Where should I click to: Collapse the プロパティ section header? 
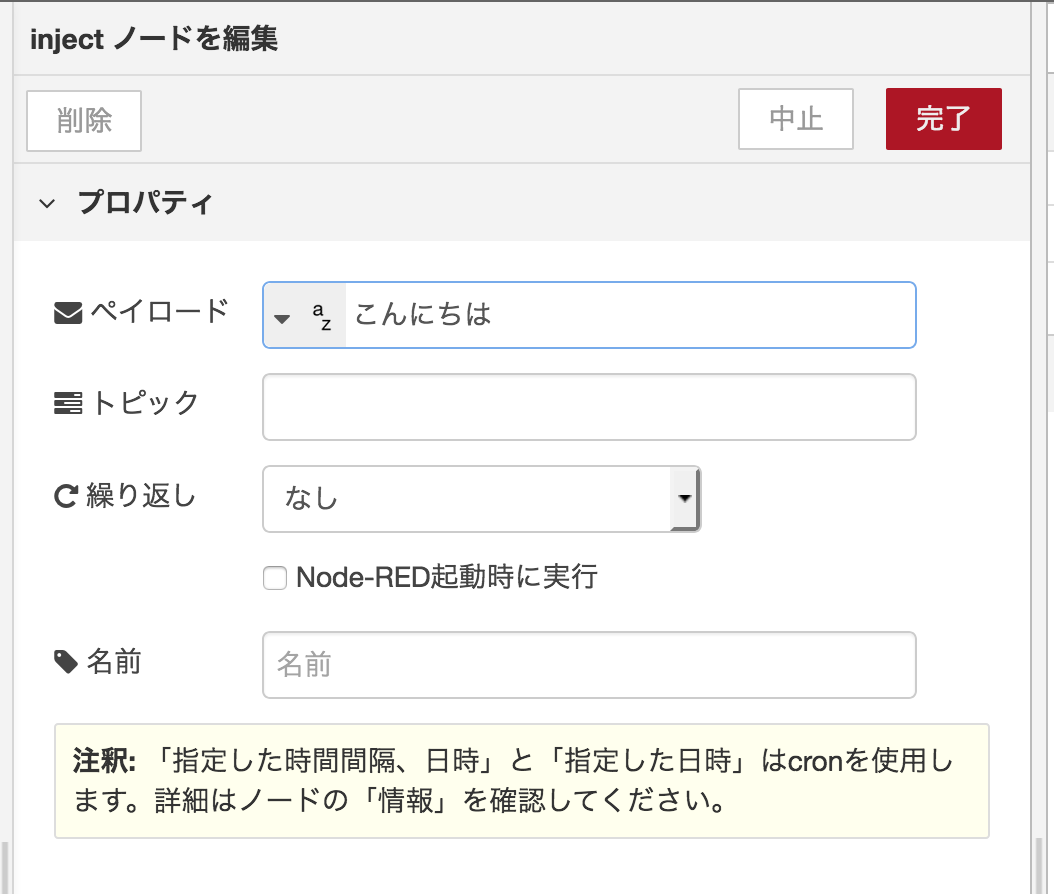[x=145, y=202]
